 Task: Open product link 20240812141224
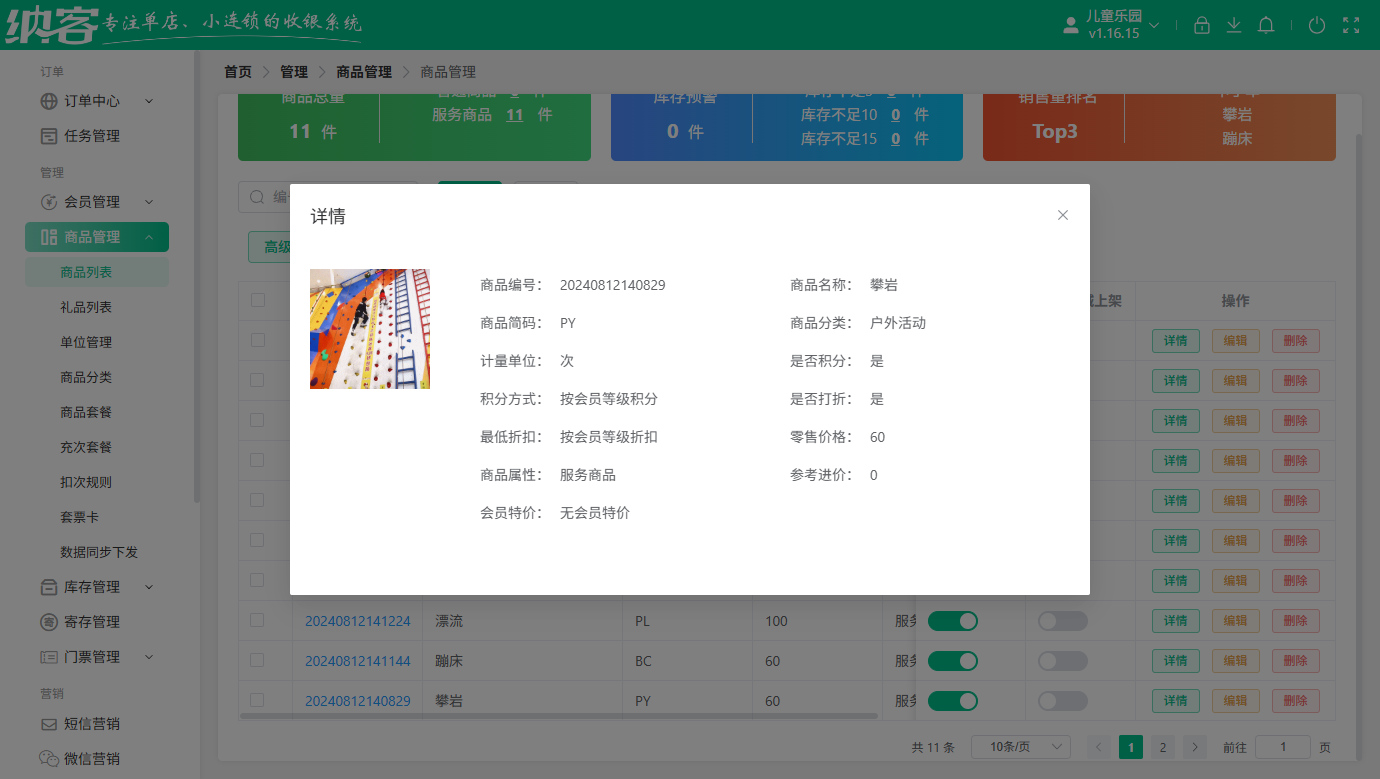point(357,620)
